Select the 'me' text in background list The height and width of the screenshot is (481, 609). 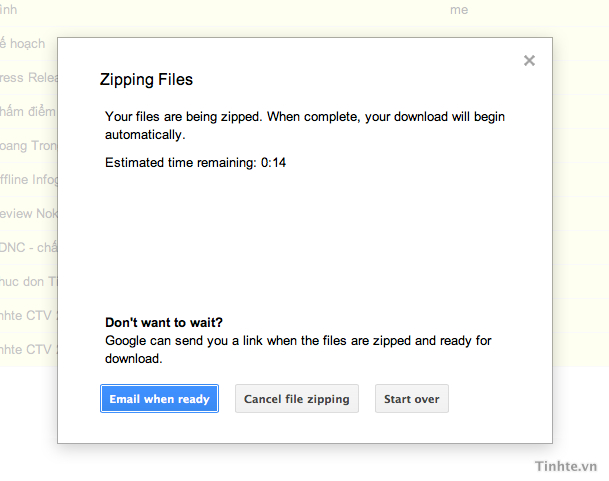click(x=459, y=10)
